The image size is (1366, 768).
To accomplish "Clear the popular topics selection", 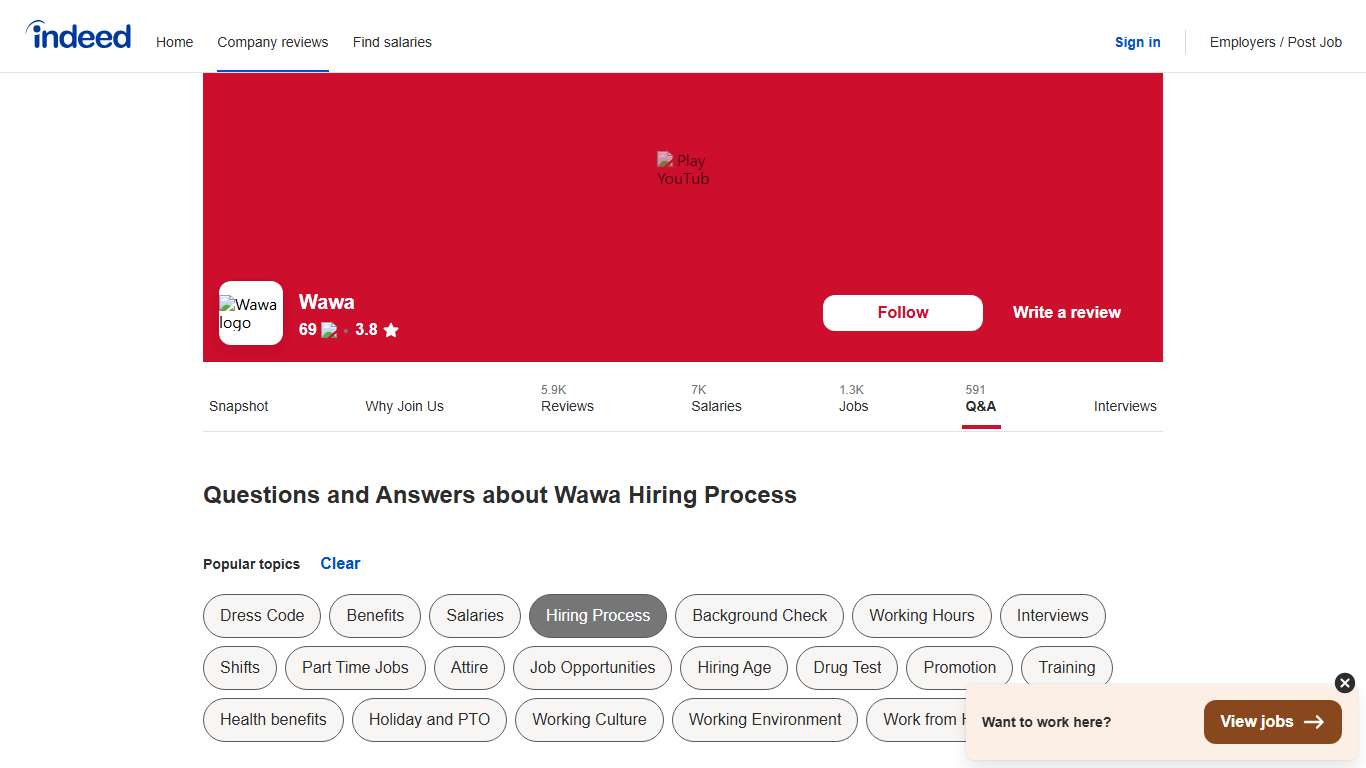I will [340, 563].
